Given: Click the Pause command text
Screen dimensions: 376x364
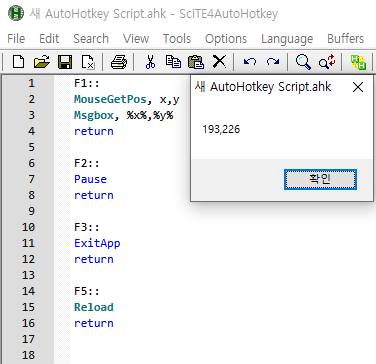Looking at the screenshot, I should coord(90,179).
